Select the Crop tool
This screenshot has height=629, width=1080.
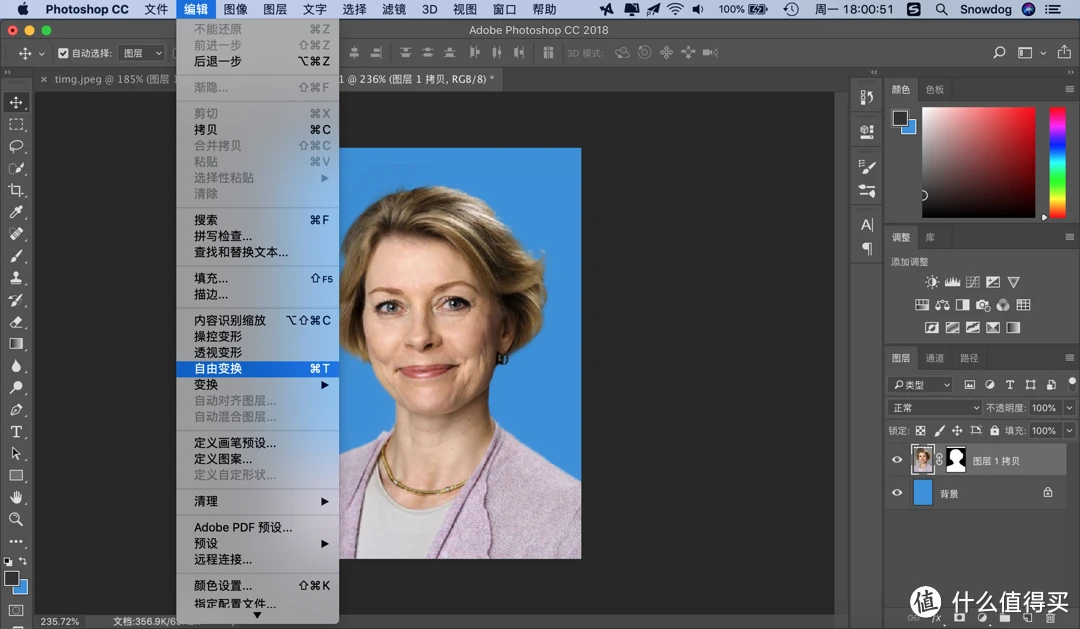[16, 190]
